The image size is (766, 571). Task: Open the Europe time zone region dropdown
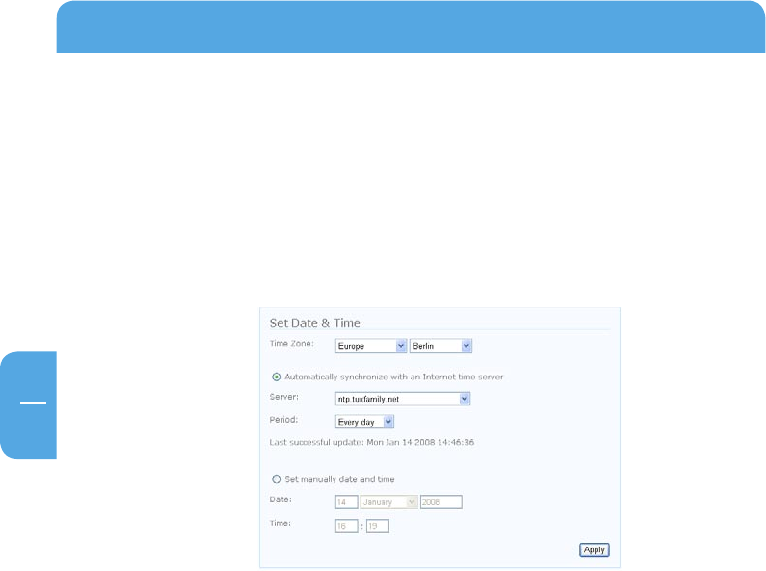point(371,346)
